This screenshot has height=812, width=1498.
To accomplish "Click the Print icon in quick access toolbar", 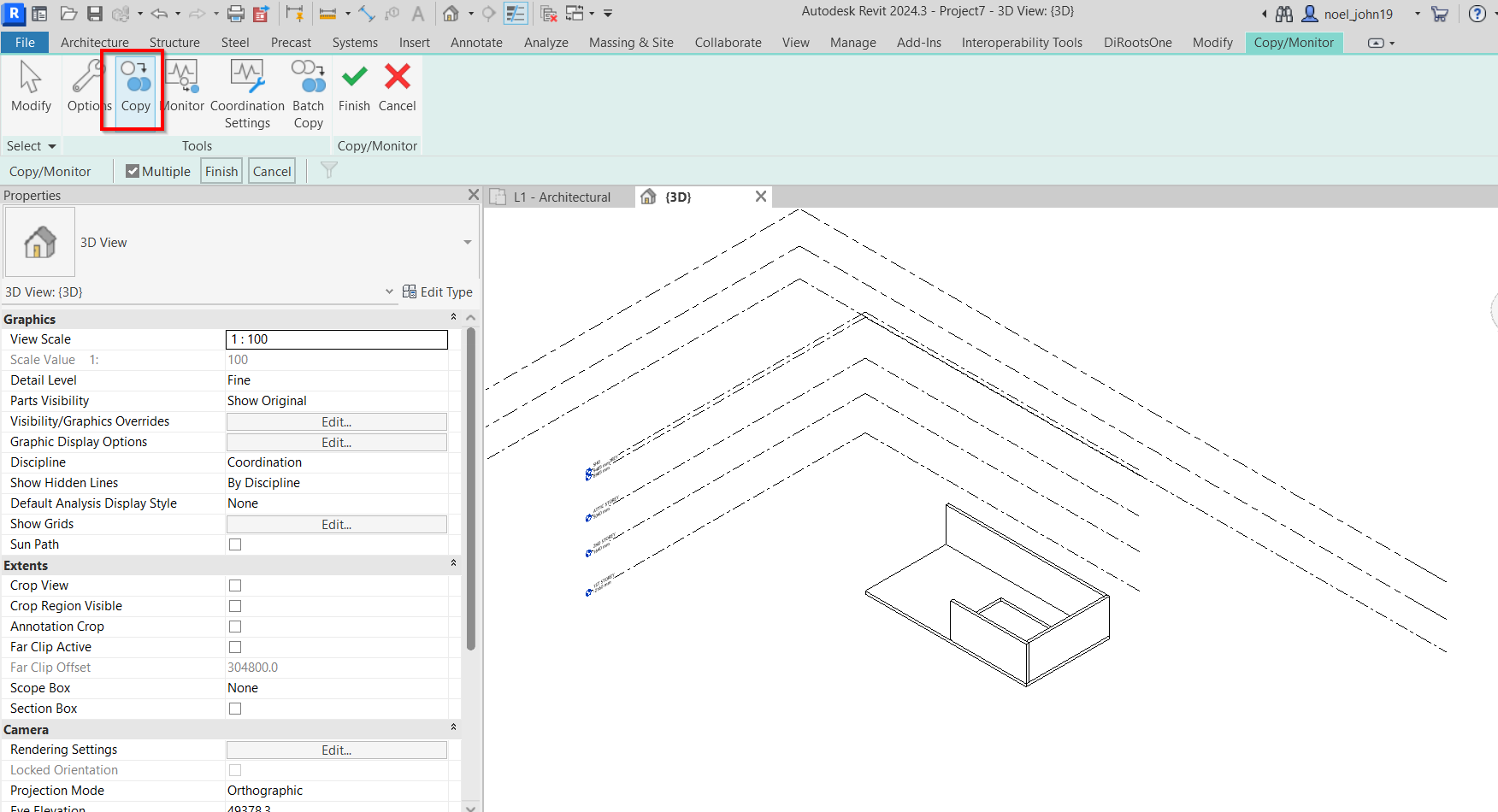I will point(236,14).
